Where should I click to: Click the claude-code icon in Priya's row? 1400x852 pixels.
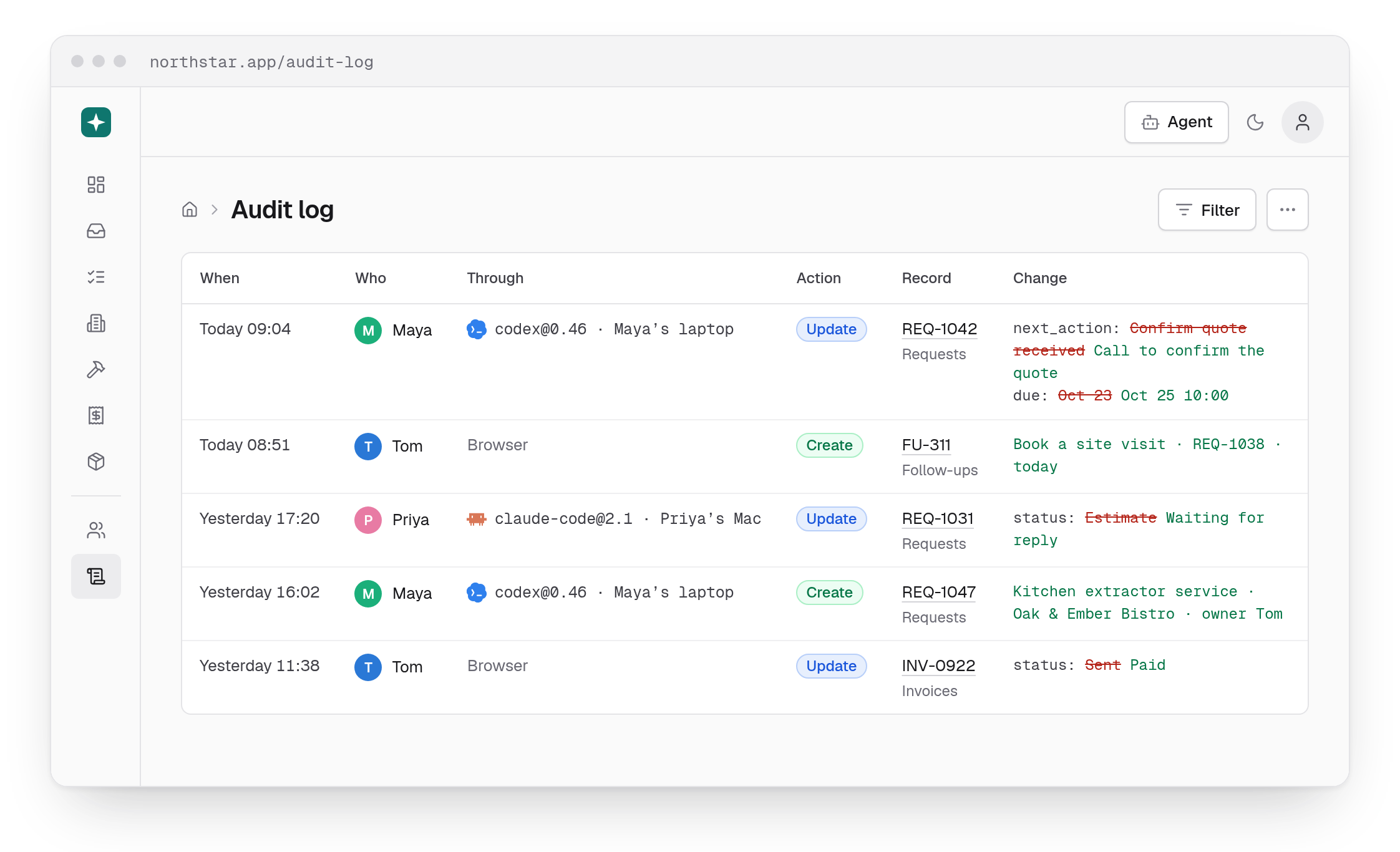(x=477, y=519)
